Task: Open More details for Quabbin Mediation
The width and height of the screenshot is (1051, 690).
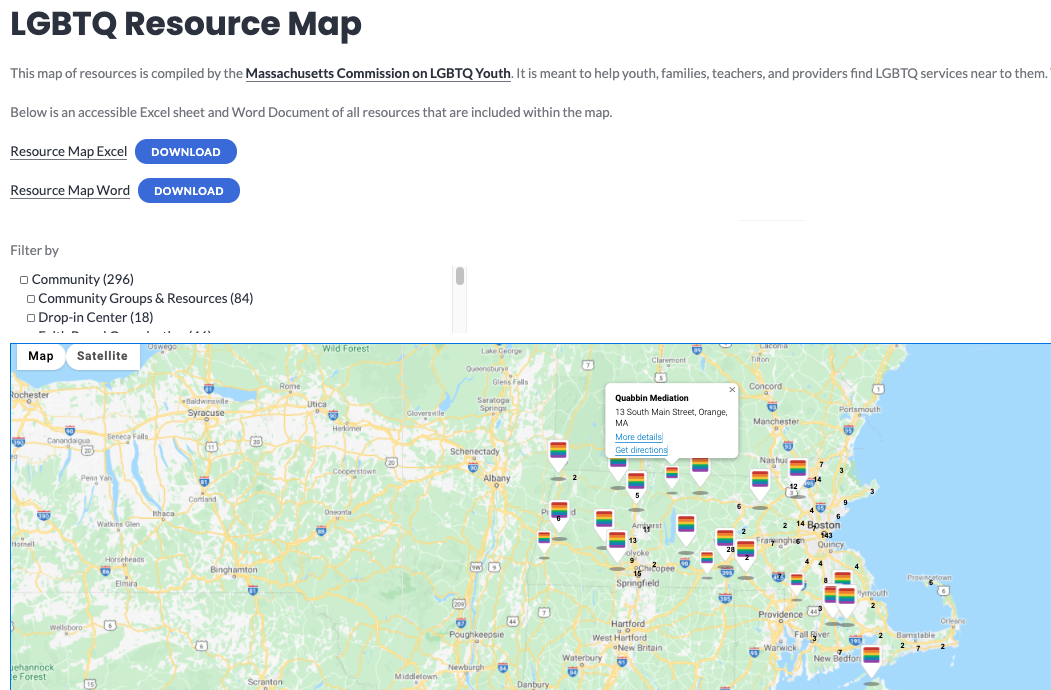Action: tap(638, 437)
